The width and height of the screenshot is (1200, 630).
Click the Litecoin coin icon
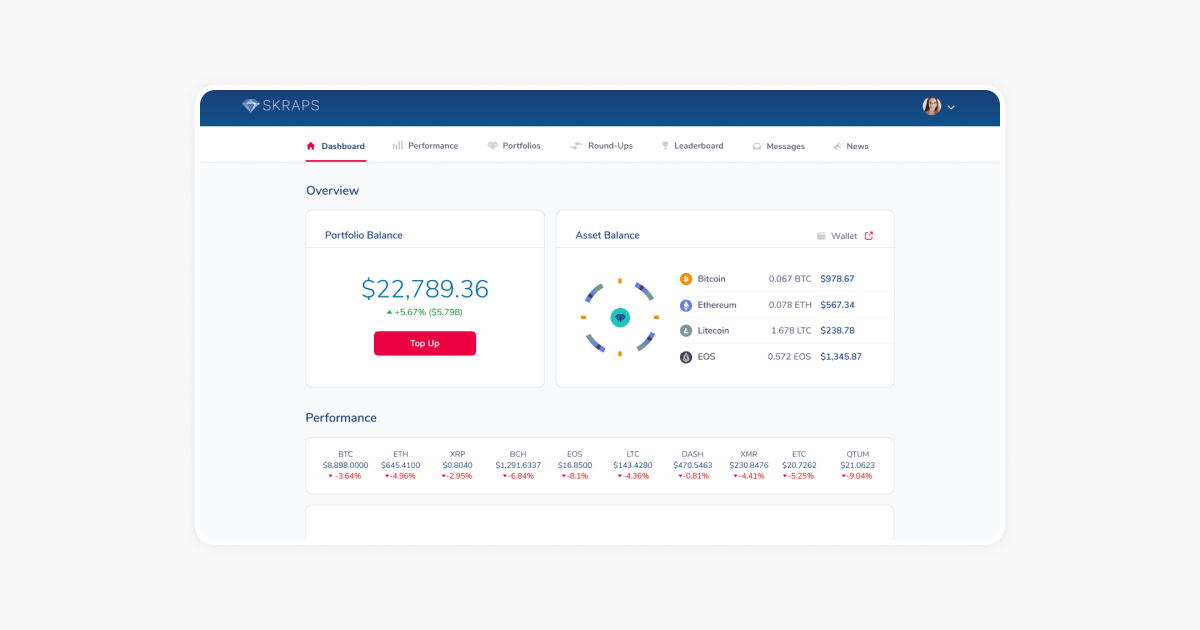coord(686,330)
